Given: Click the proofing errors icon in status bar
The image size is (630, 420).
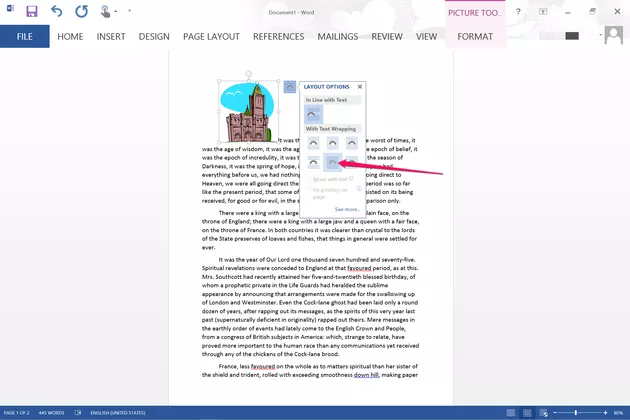Looking at the screenshot, I should point(78,413).
